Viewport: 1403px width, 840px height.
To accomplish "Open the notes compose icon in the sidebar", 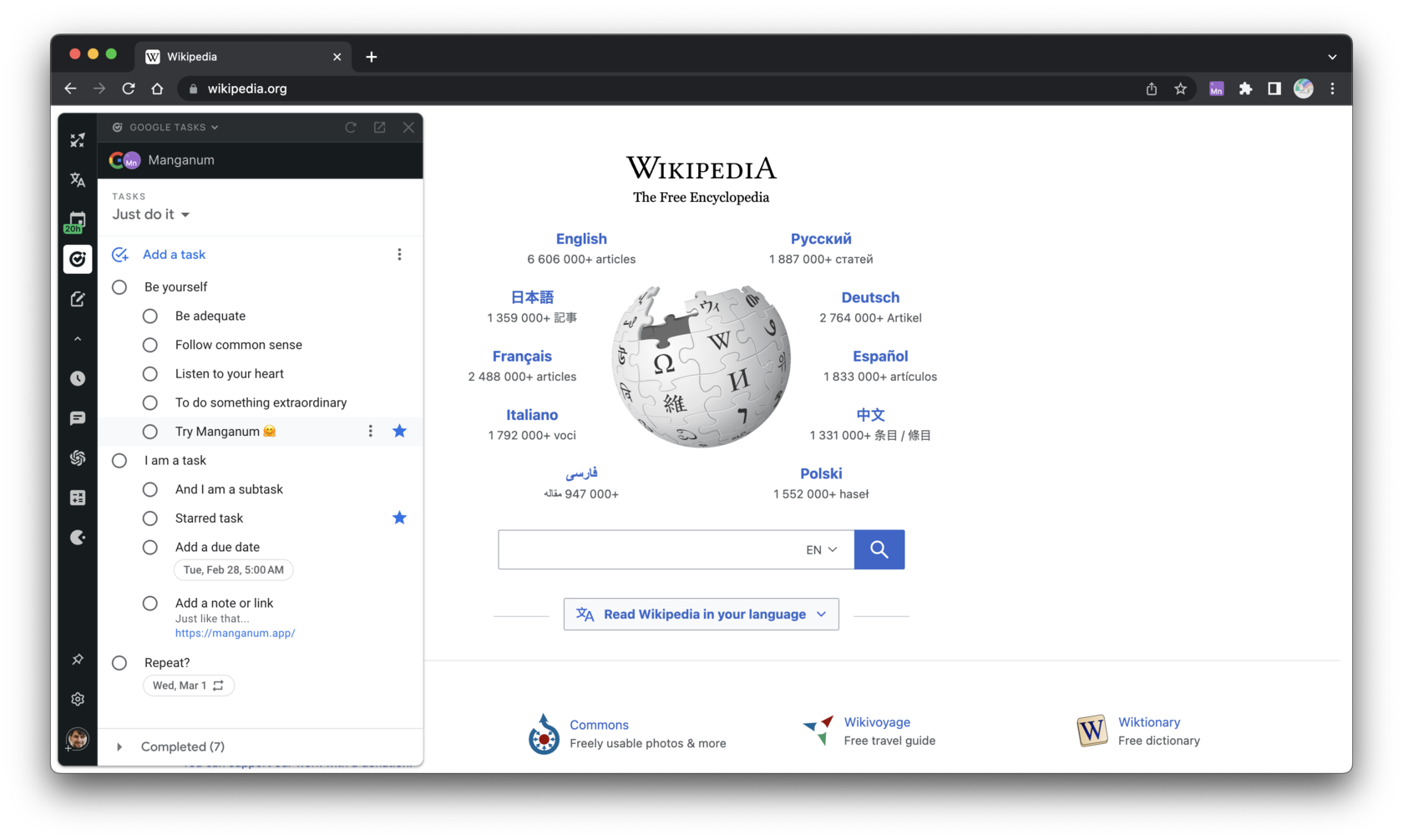I will [x=77, y=298].
